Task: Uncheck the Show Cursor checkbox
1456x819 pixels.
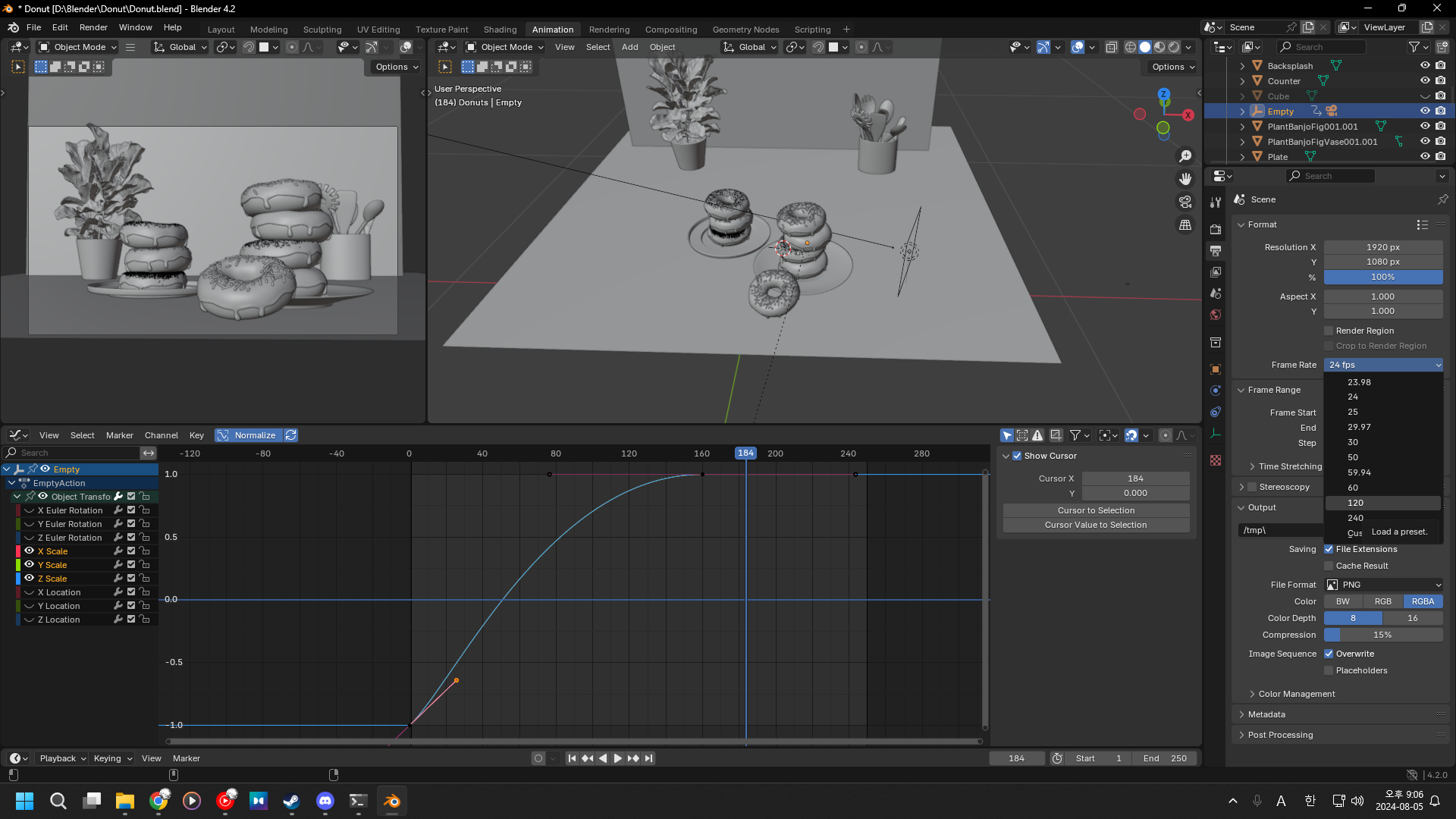Action: (1017, 456)
